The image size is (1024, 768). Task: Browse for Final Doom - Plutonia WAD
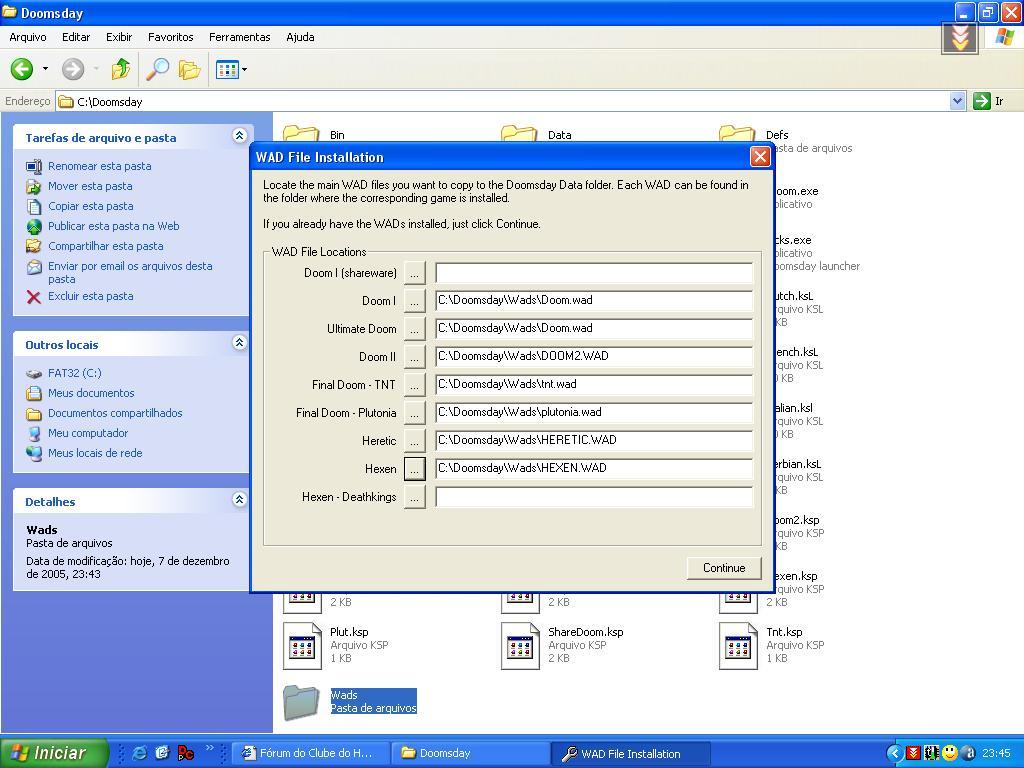415,413
